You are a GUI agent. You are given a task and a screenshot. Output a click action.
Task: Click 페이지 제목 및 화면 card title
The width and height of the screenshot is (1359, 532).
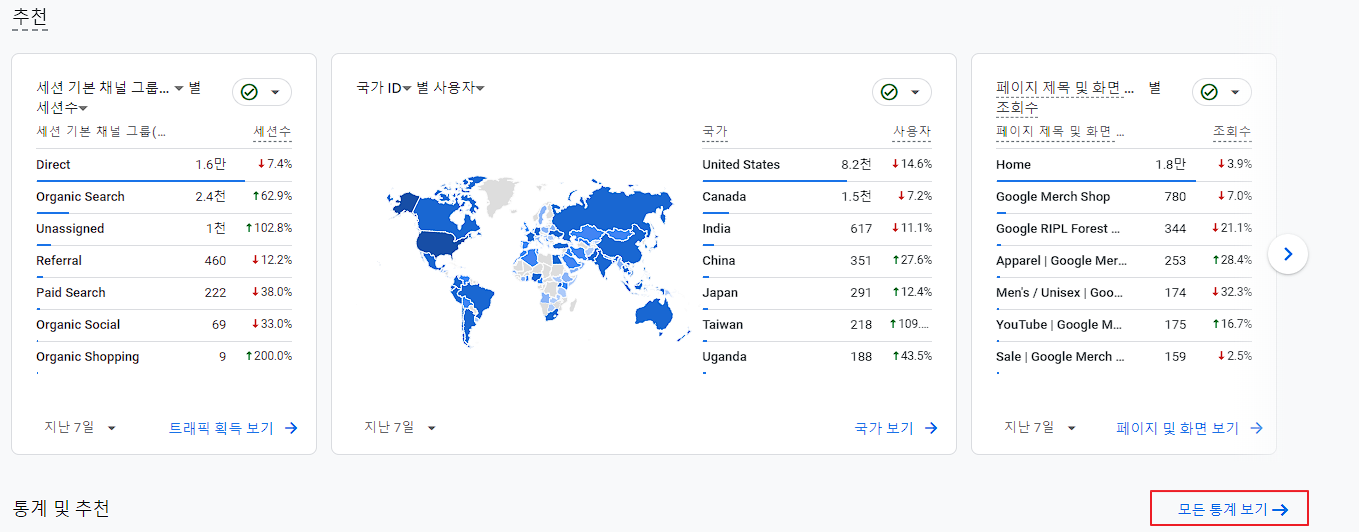[1065, 88]
